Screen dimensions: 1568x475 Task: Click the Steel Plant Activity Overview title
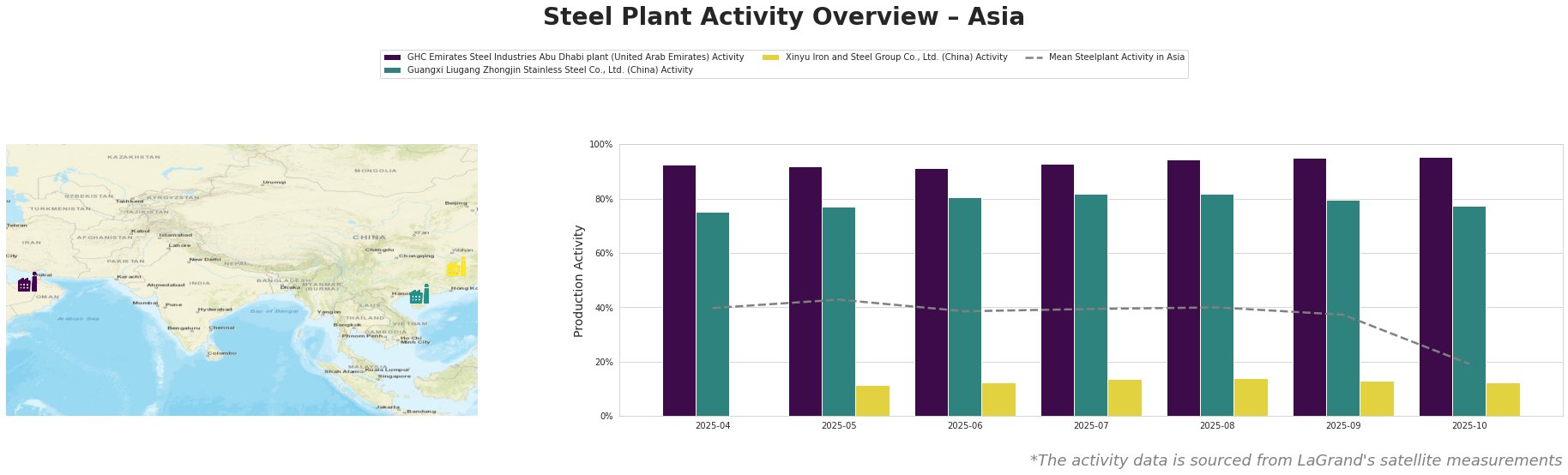pyautogui.click(x=783, y=17)
